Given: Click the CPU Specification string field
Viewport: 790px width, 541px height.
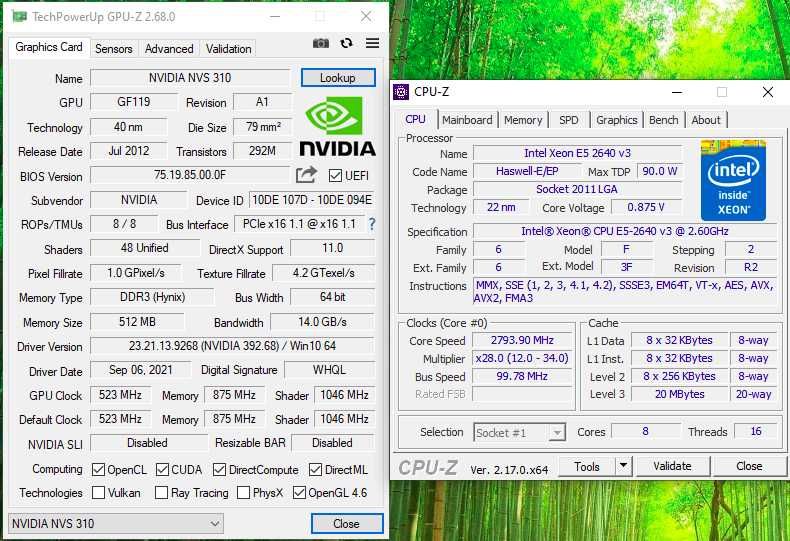Looking at the screenshot, I should click(625, 231).
